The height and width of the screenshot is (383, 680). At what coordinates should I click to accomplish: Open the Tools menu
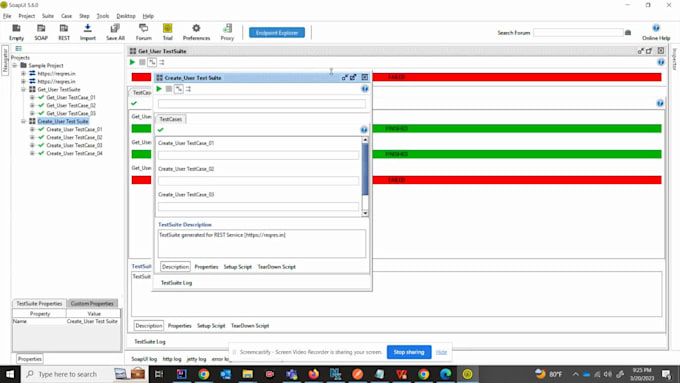[x=103, y=16]
